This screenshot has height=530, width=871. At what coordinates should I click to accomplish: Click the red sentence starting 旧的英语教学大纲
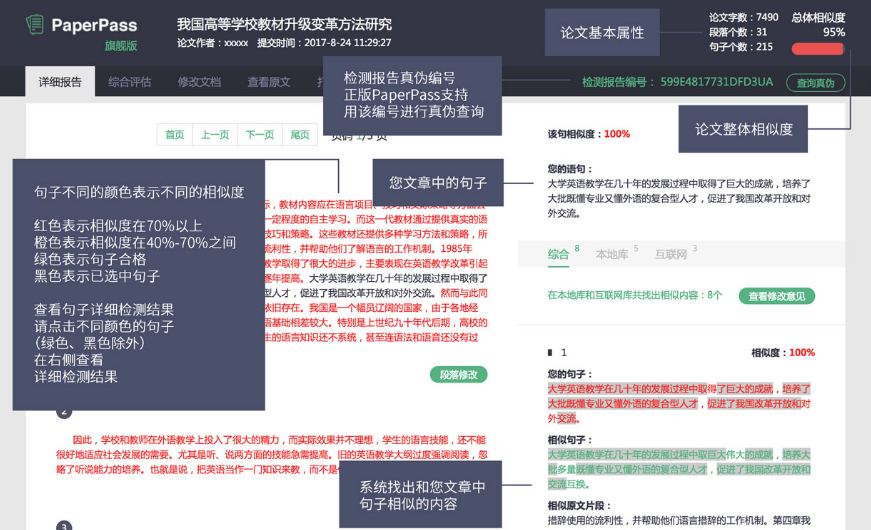(271, 462)
